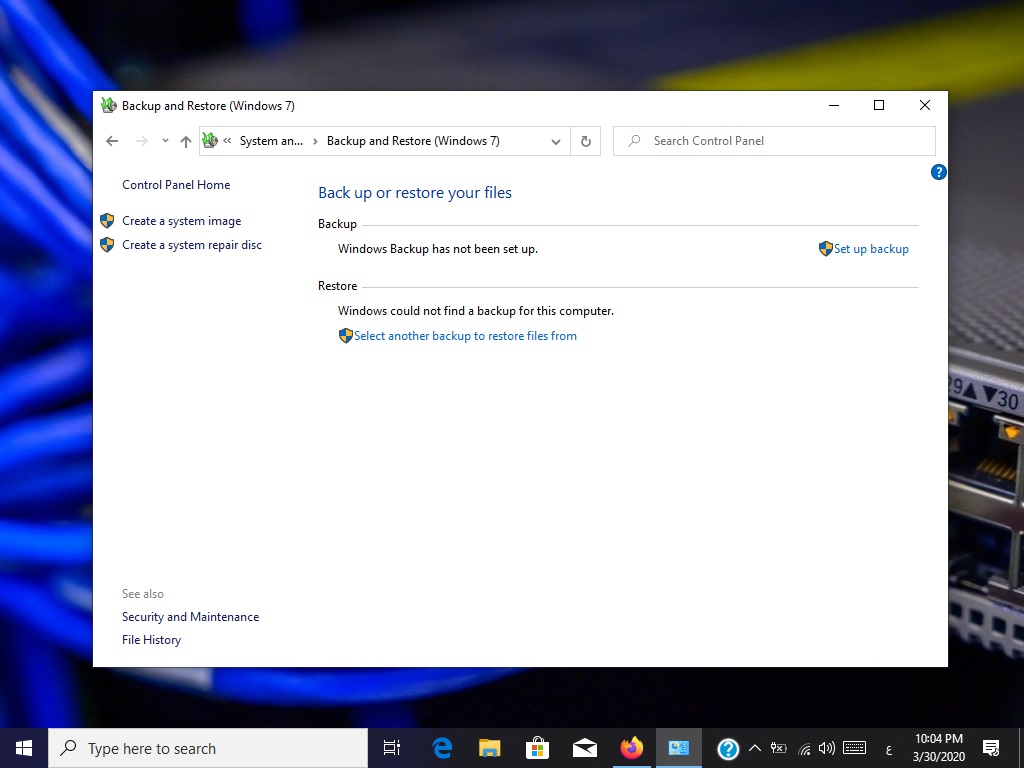
Task: Open the touch keyboard tray icon
Action: [854, 748]
